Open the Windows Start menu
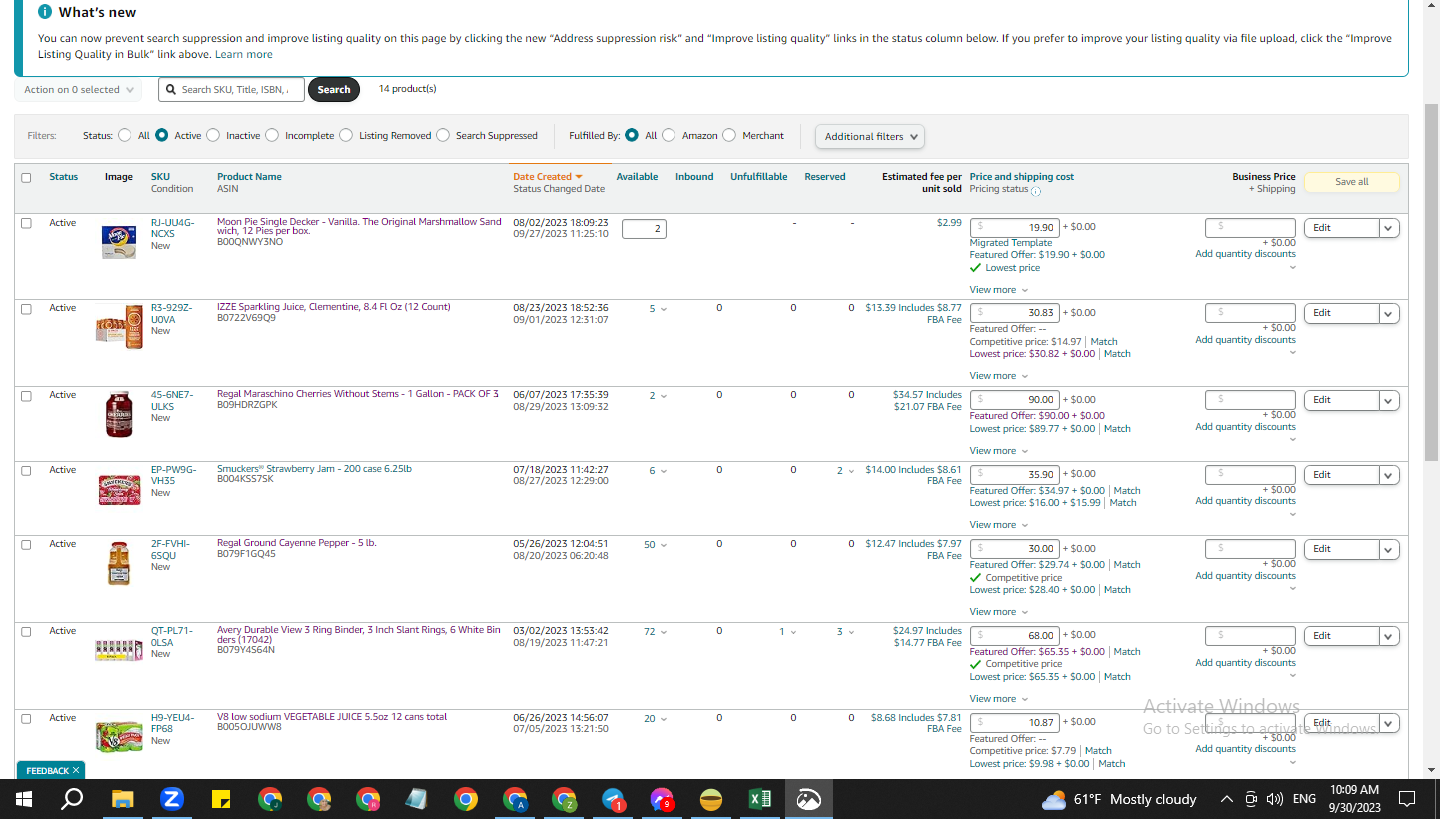 (24, 799)
